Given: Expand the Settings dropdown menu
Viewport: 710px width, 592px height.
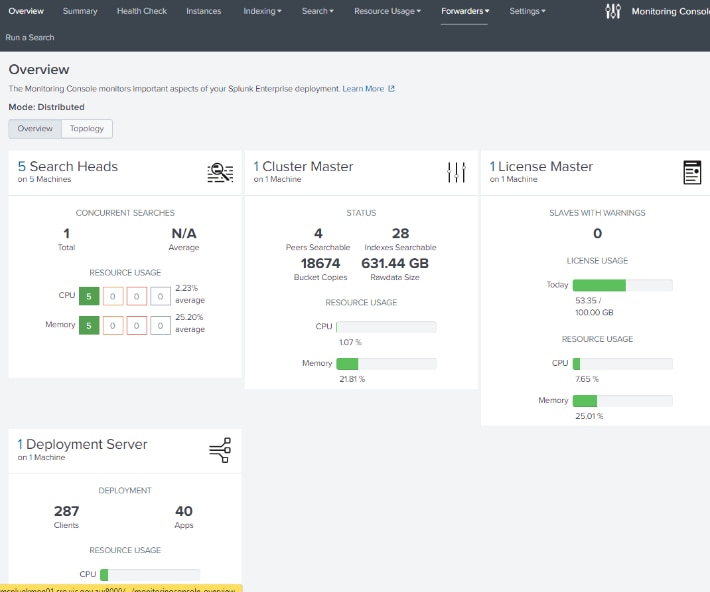Looking at the screenshot, I should pos(527,11).
